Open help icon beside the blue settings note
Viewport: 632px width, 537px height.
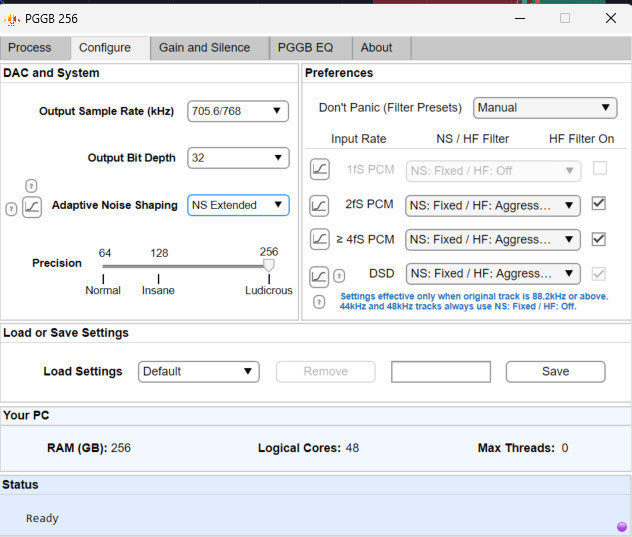click(x=319, y=301)
